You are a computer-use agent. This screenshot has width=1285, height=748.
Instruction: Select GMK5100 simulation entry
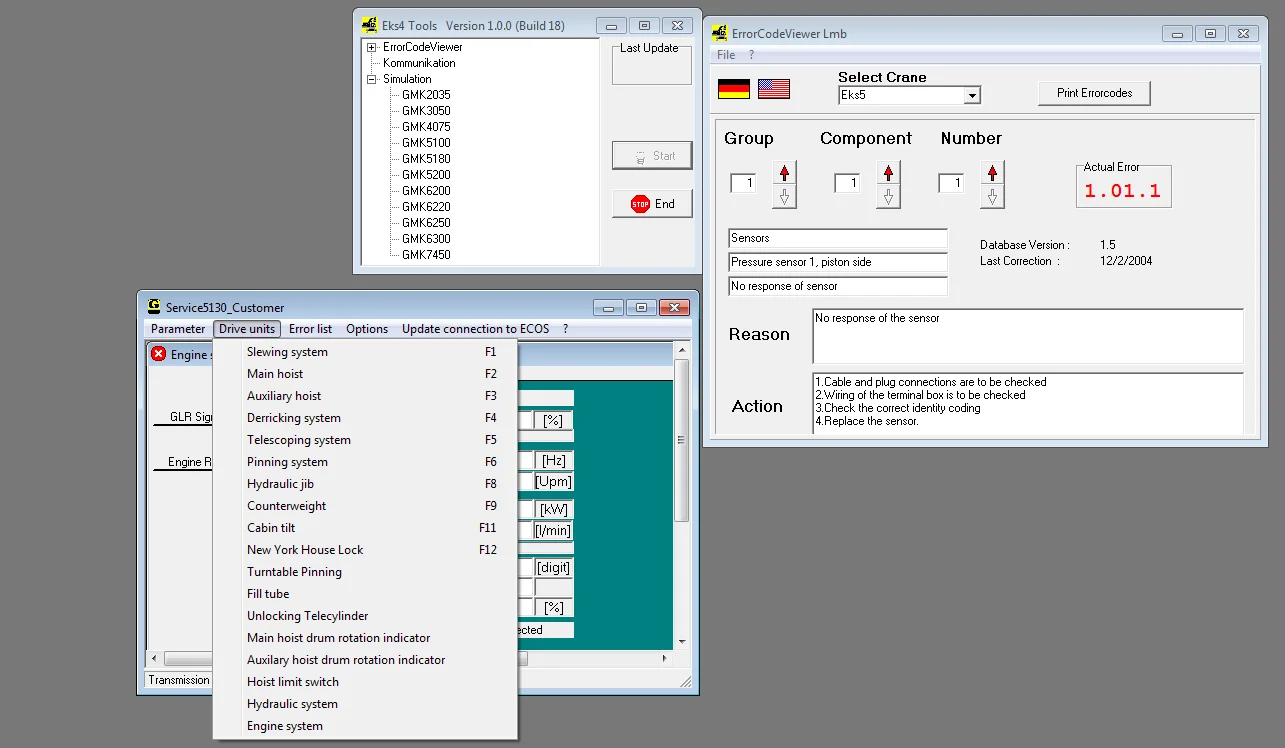(x=426, y=143)
